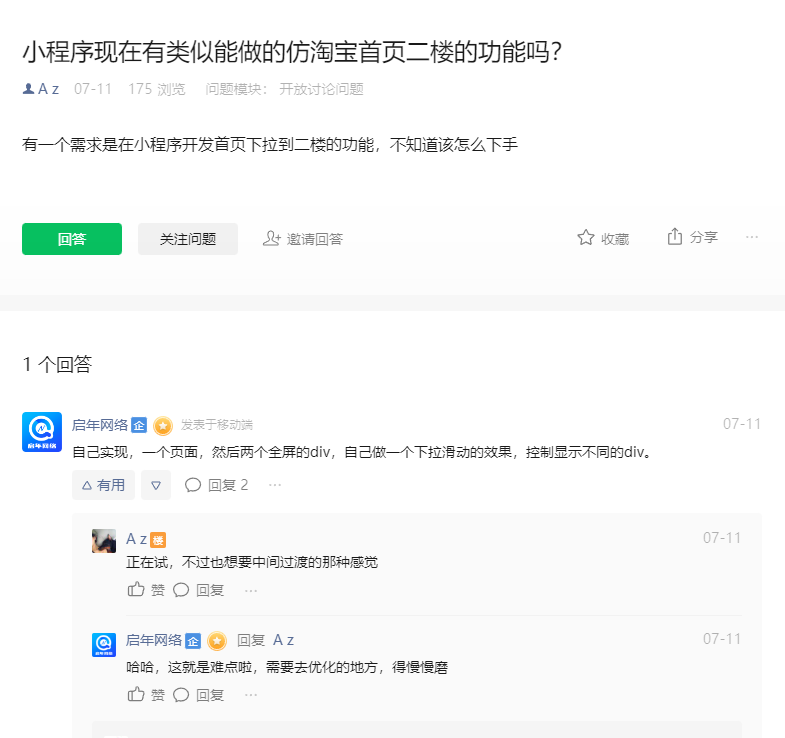Upvote the answer with 有用
Screen dimensions: 785x738
click(x=103, y=485)
